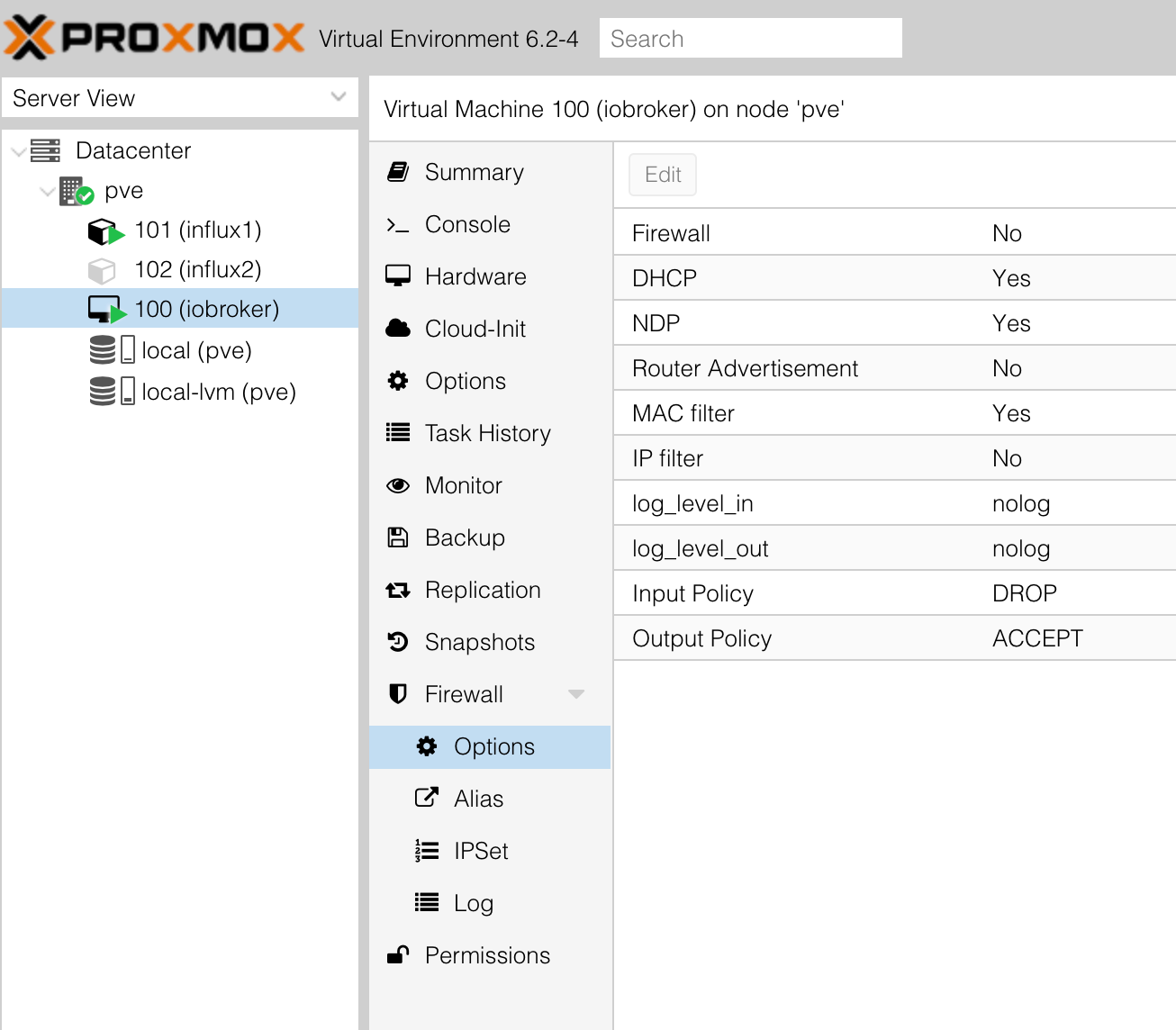The image size is (1176, 1030).
Task: Click the DROP input policy value
Action: pyautogui.click(x=1025, y=593)
